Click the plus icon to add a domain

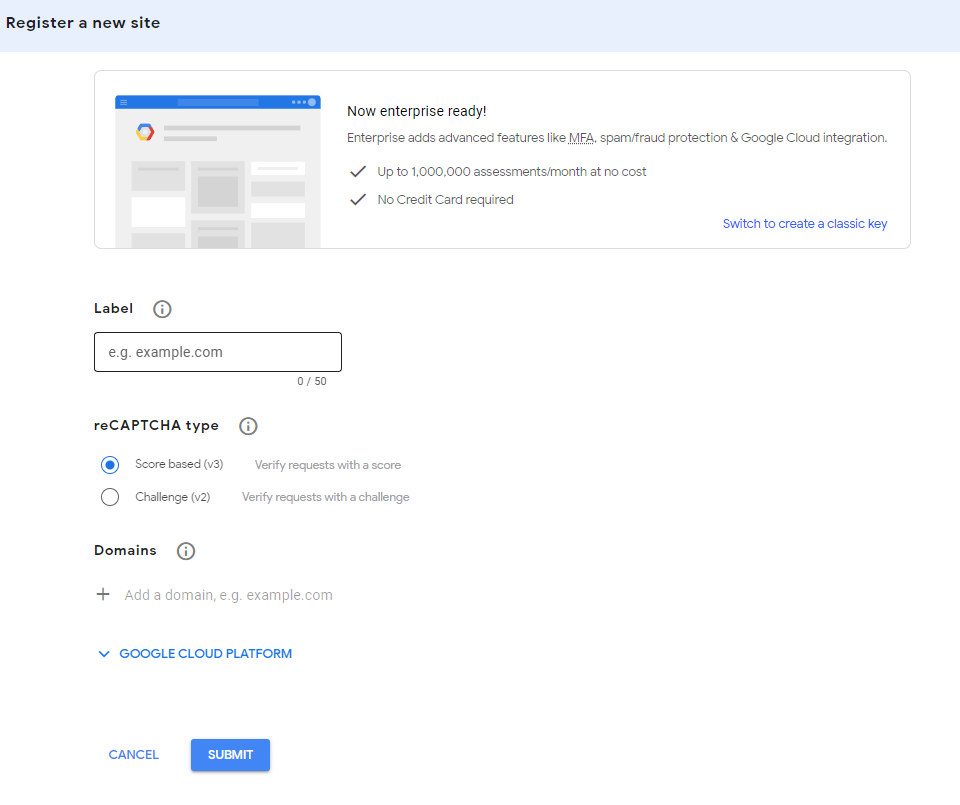point(103,594)
